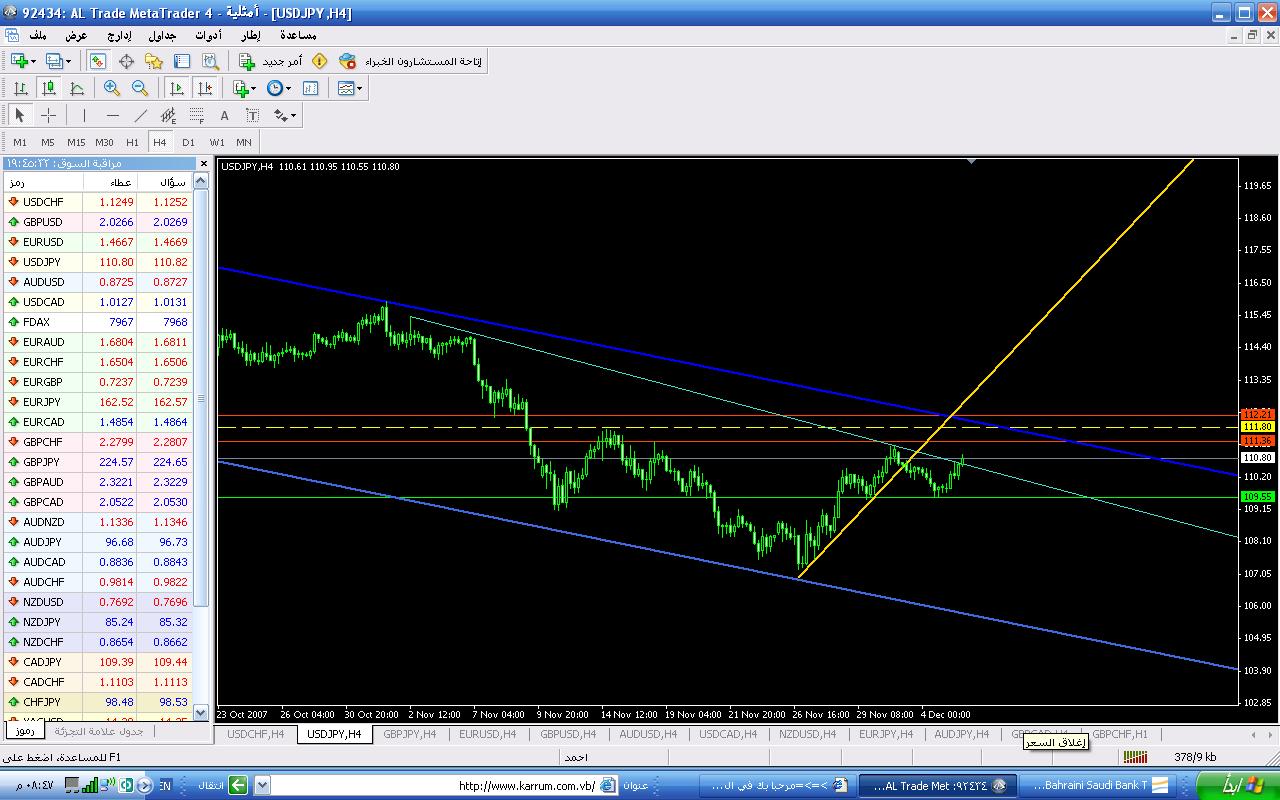The image size is (1280, 800).
Task: Toggle the chart shift button
Action: coord(205,88)
